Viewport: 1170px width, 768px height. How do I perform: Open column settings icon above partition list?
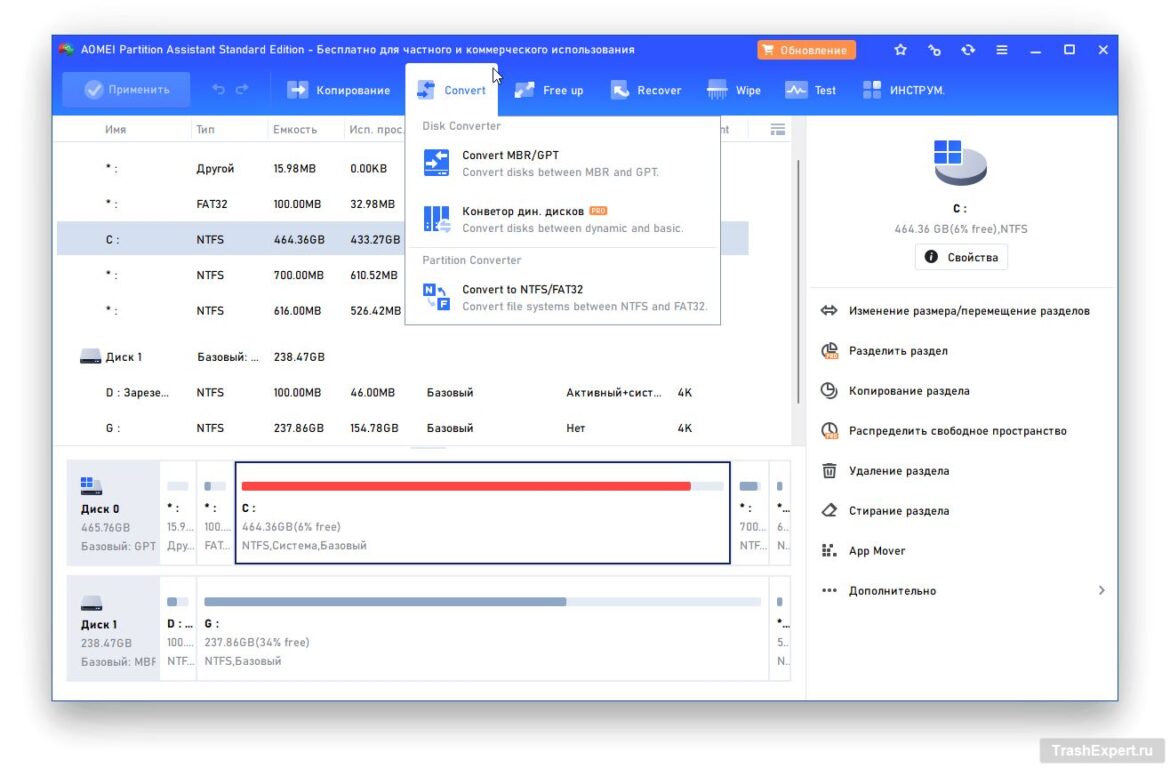(x=778, y=128)
